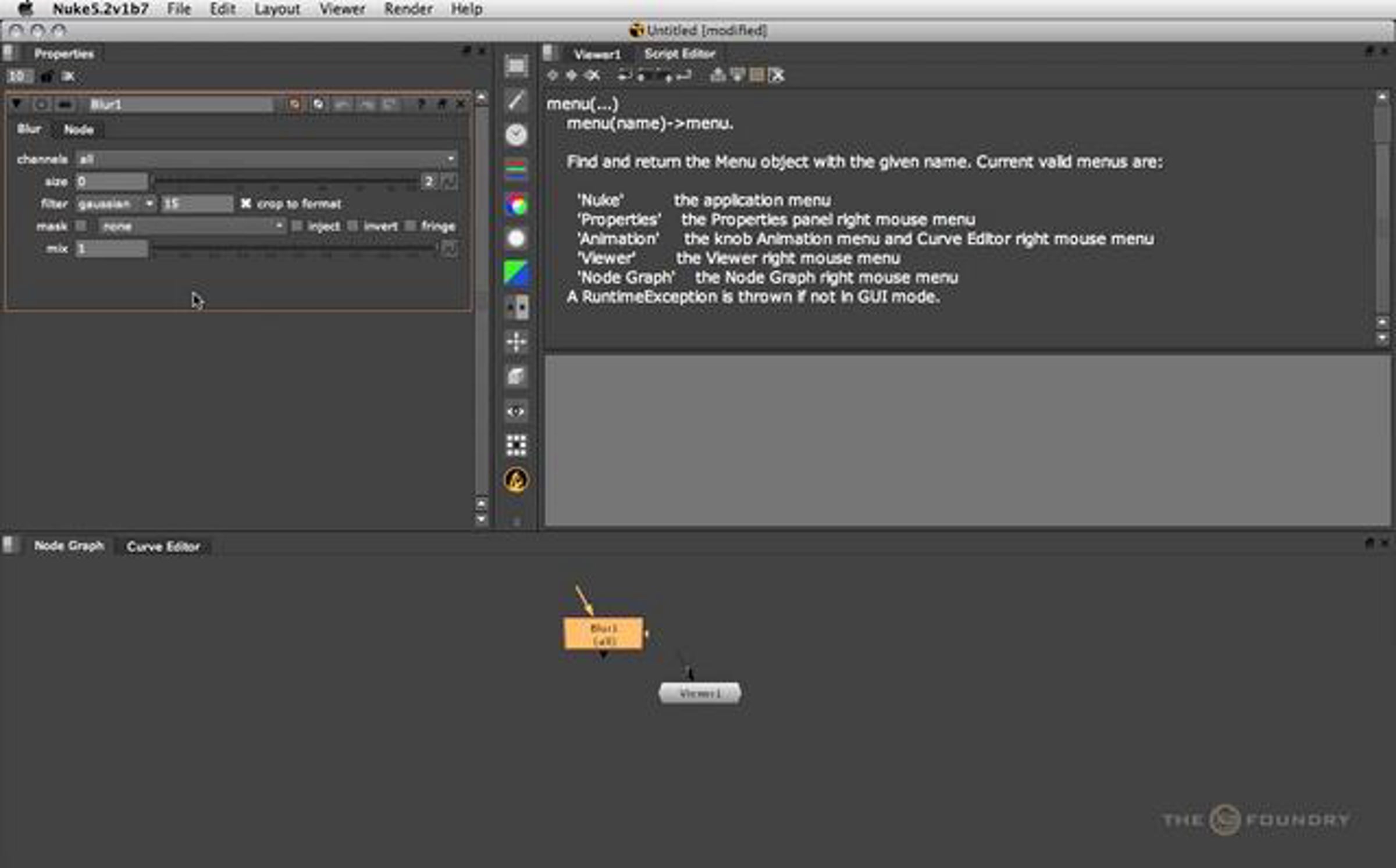
Task: Undo the last Blur1 panel change
Action: pos(343,104)
